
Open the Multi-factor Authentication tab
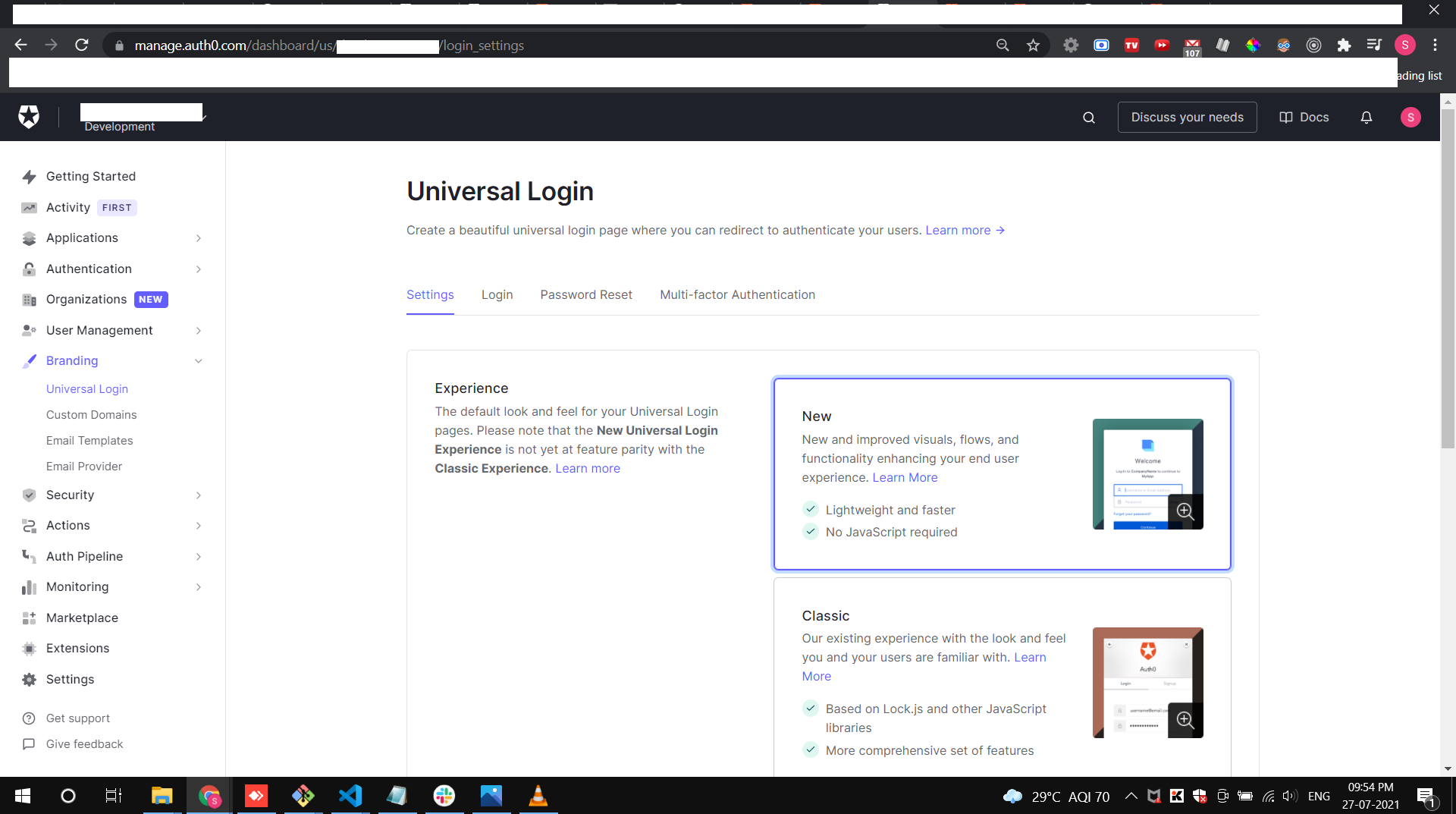tap(738, 295)
